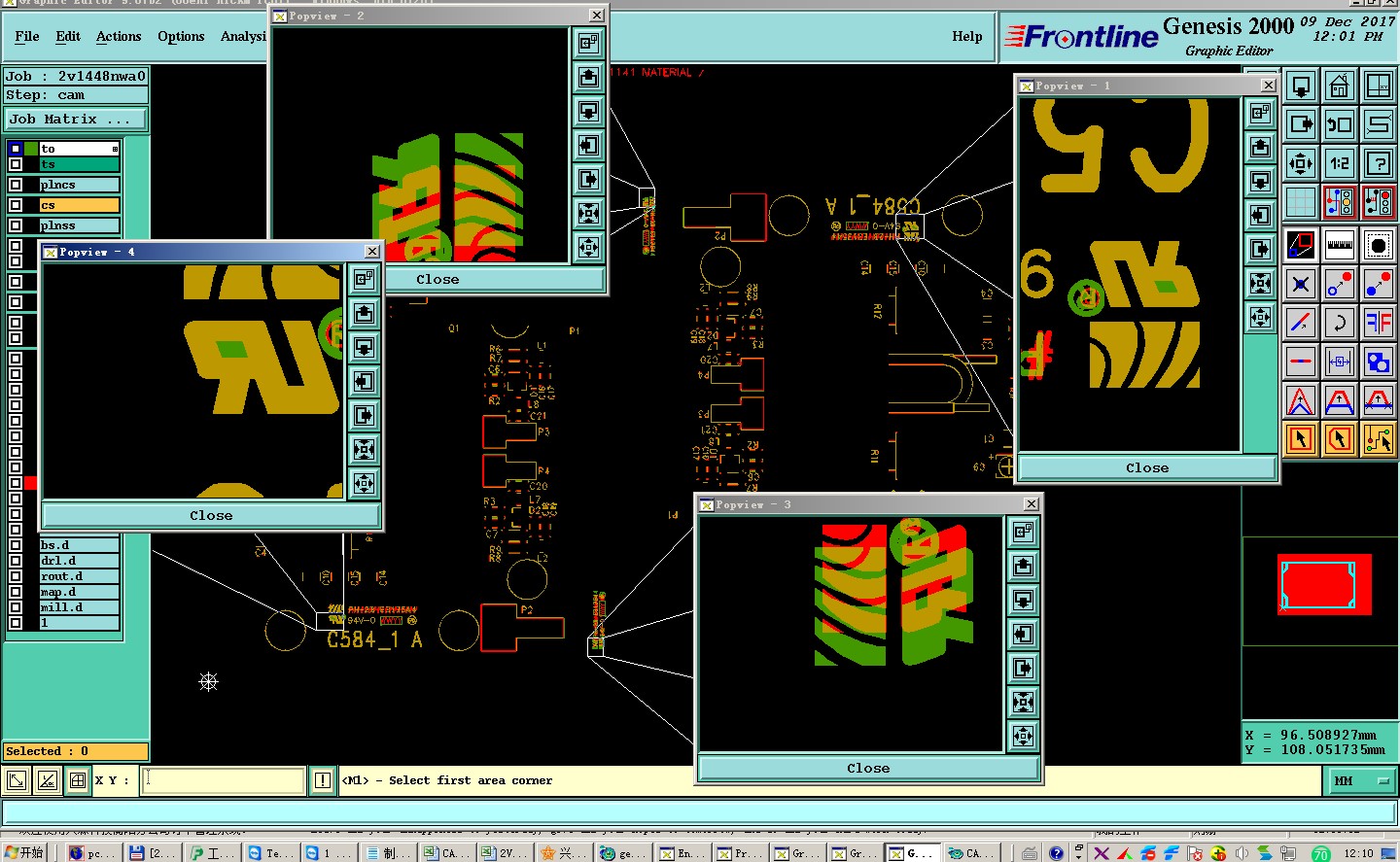This screenshot has width=1400, height=862.
Task: Toggle visibility checkbox for layer mill.d
Action: (x=16, y=607)
